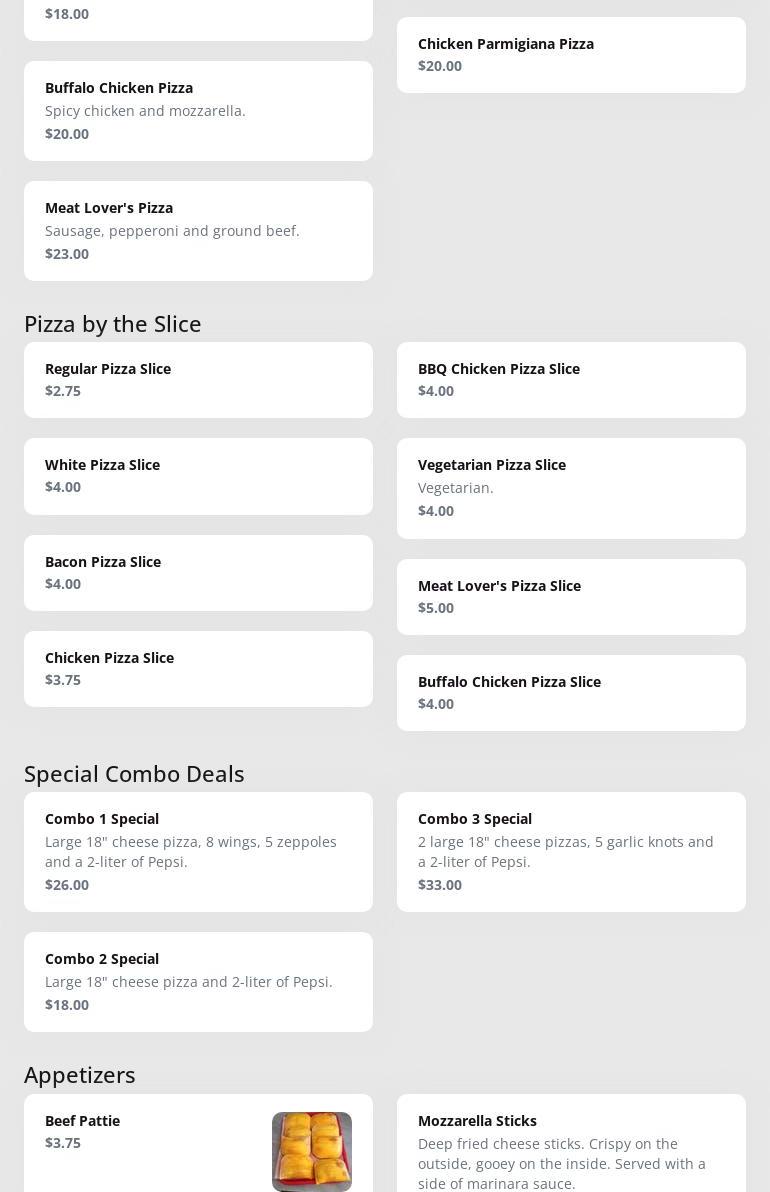Open Vegetarian Pizza Slice details
Screen dimensions: 770x1192
coord(571,488)
